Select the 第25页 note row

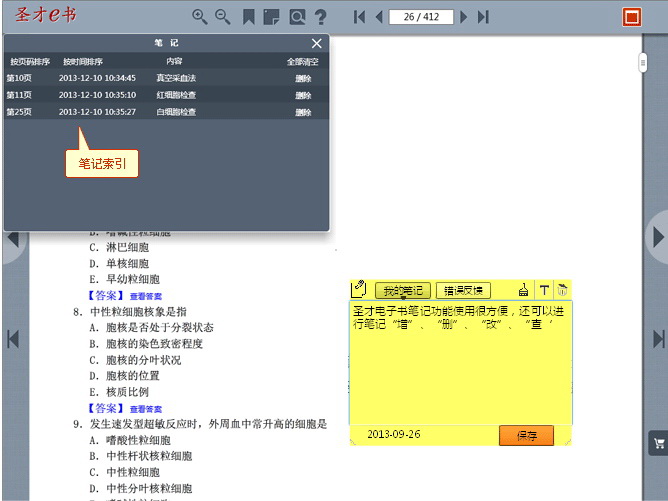[166, 112]
